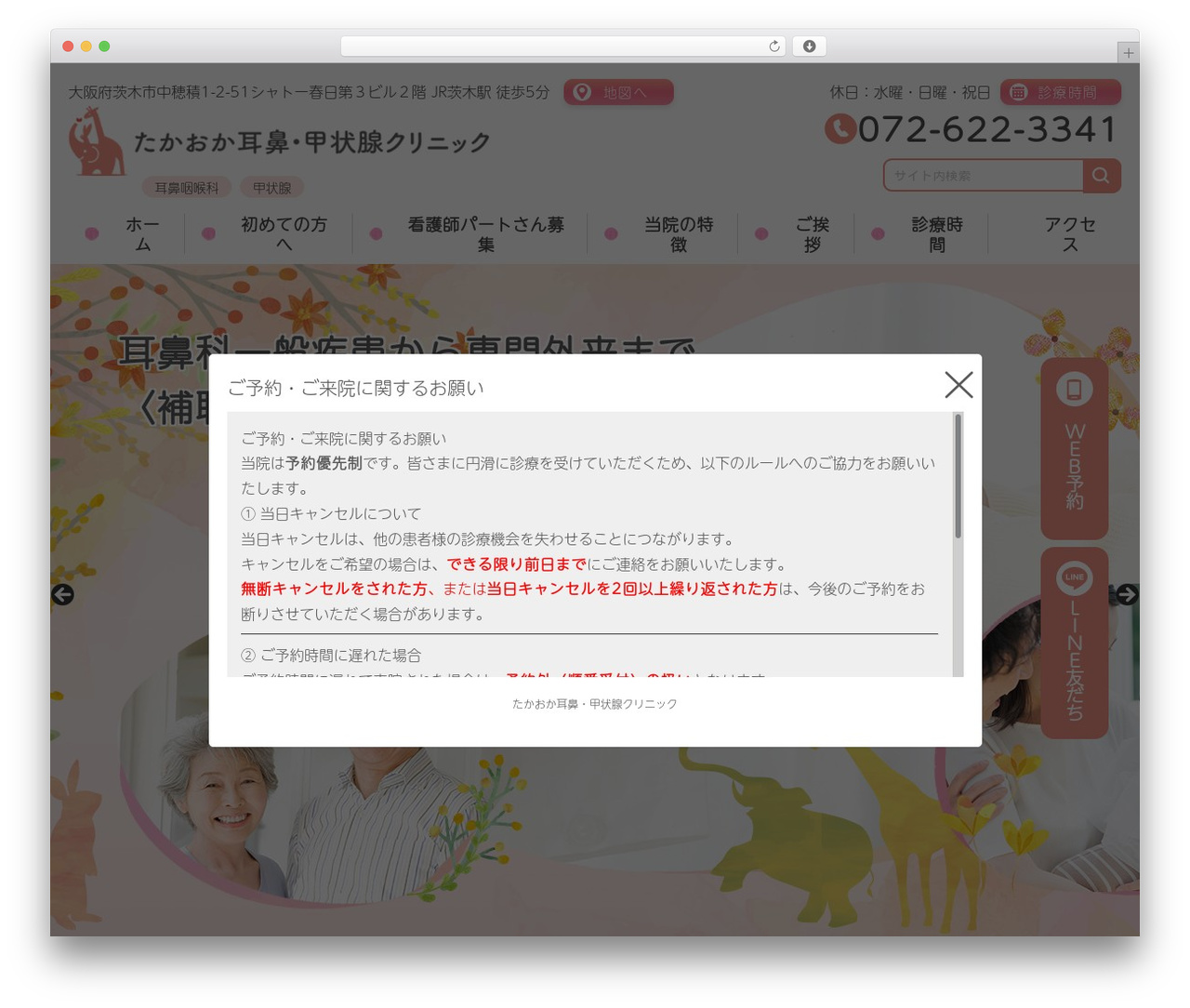Image resolution: width=1190 pixels, height=1008 pixels.
Task: Click the phone number 072-622-3341
Action: tap(987, 129)
